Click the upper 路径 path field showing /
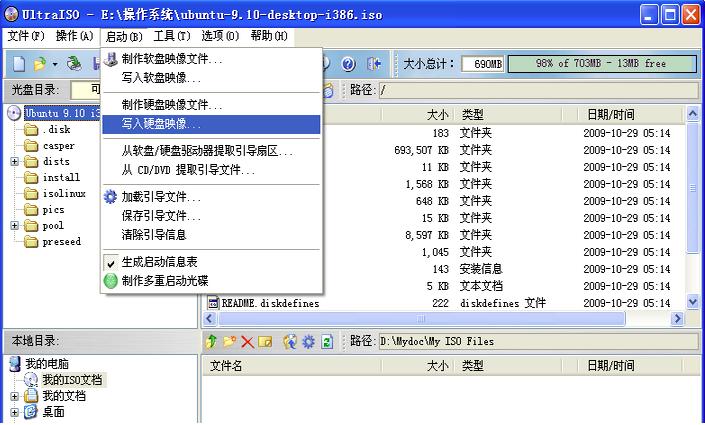 point(538,90)
